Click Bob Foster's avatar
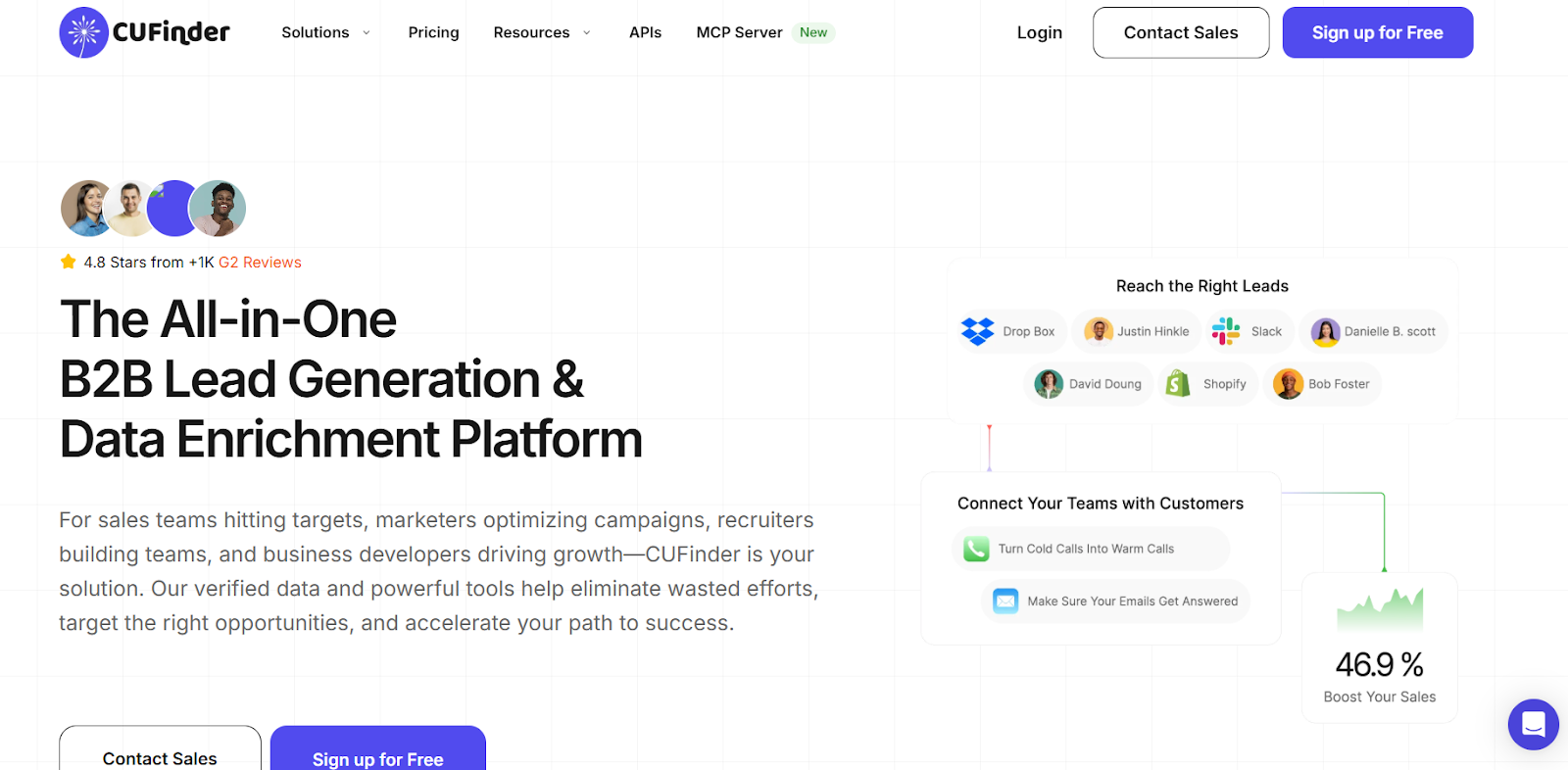1568x770 pixels. (x=1288, y=384)
